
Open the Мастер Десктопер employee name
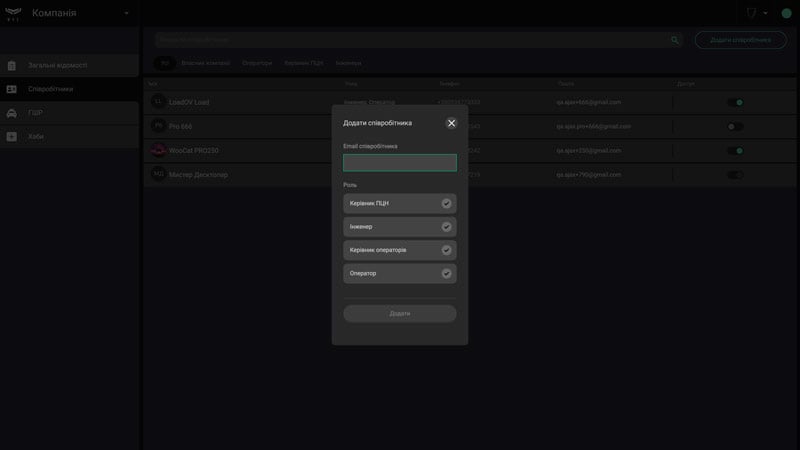pyautogui.click(x=198, y=175)
